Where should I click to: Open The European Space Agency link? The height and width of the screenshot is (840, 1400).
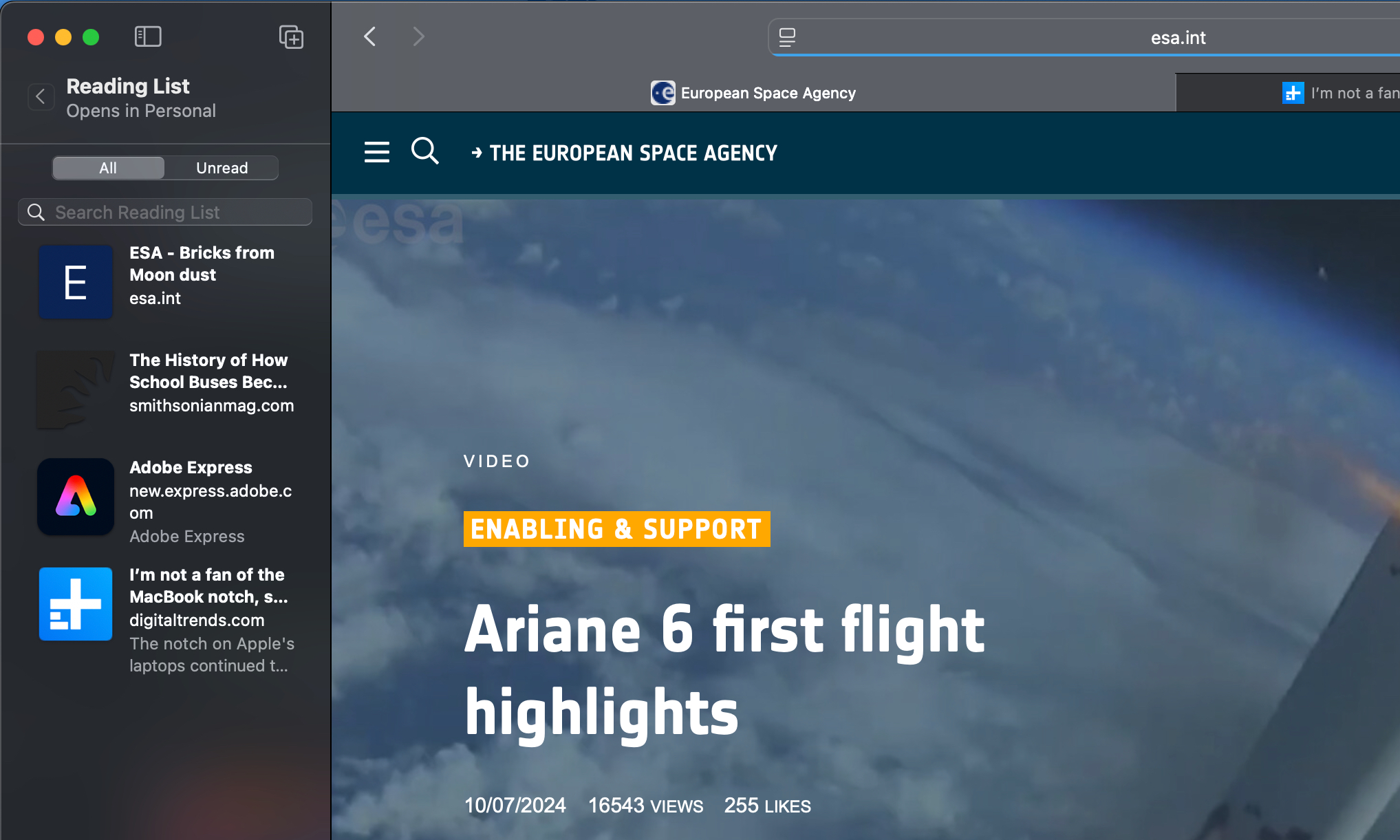pos(632,153)
